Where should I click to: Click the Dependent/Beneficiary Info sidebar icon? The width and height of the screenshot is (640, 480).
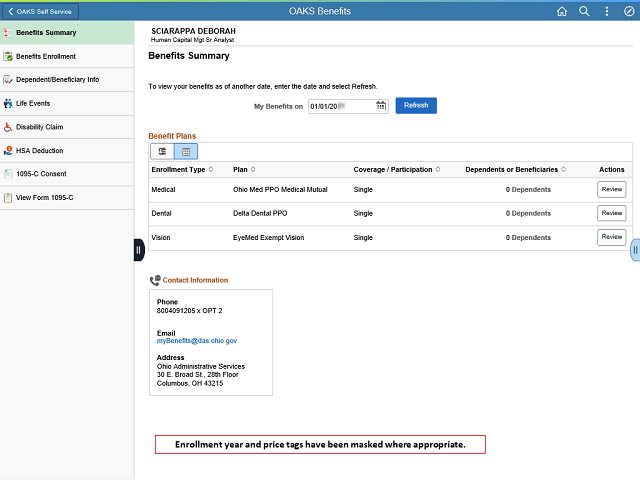(x=8, y=80)
